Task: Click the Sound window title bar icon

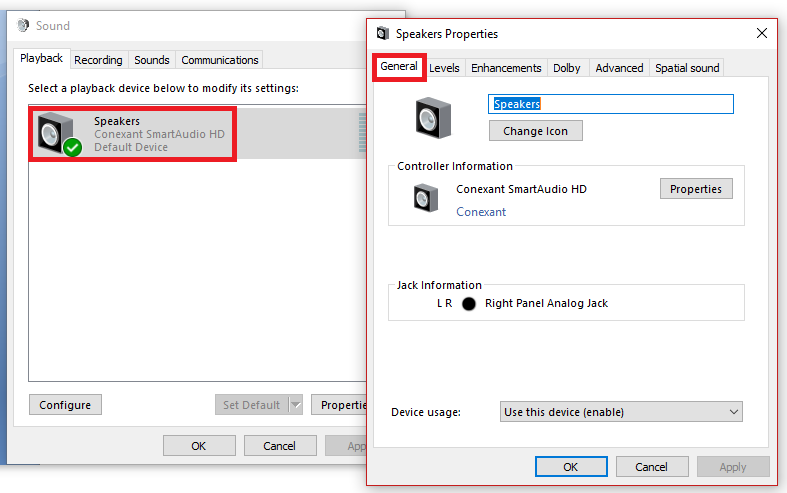Action: pos(23,26)
